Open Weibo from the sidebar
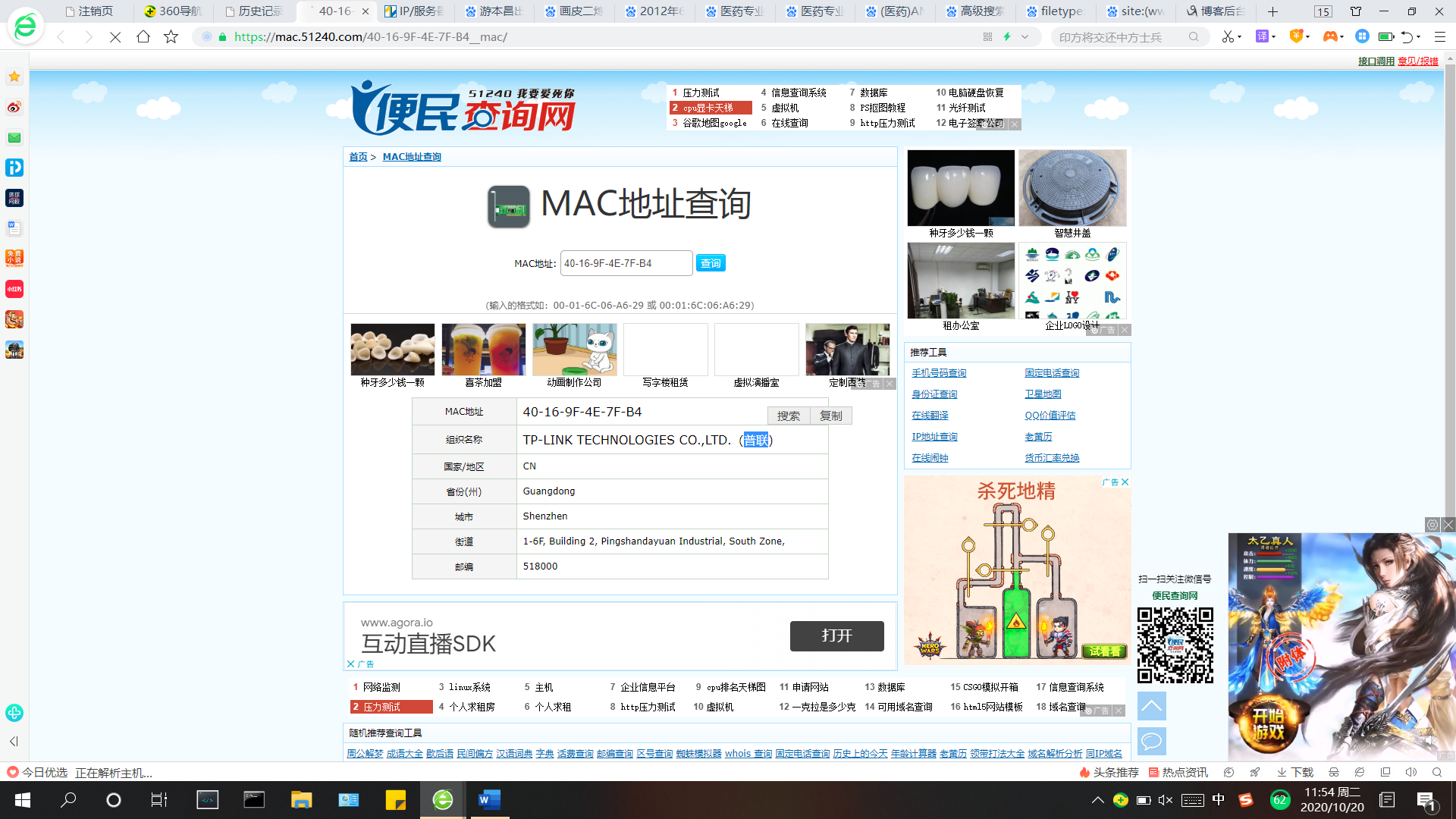The width and height of the screenshot is (1456, 819). coord(14,107)
